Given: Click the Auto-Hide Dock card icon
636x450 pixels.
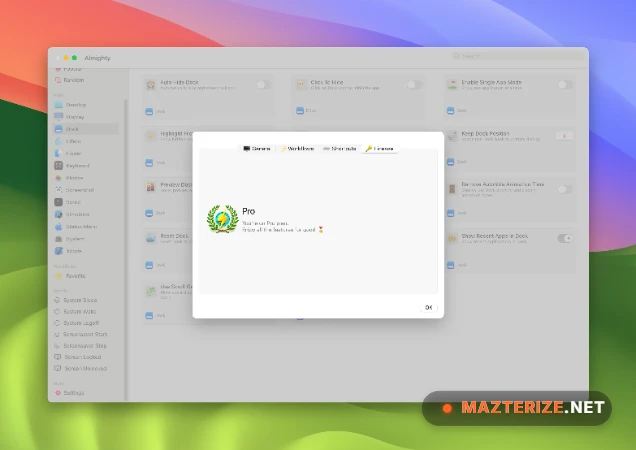Looking at the screenshot, I should 150,85.
